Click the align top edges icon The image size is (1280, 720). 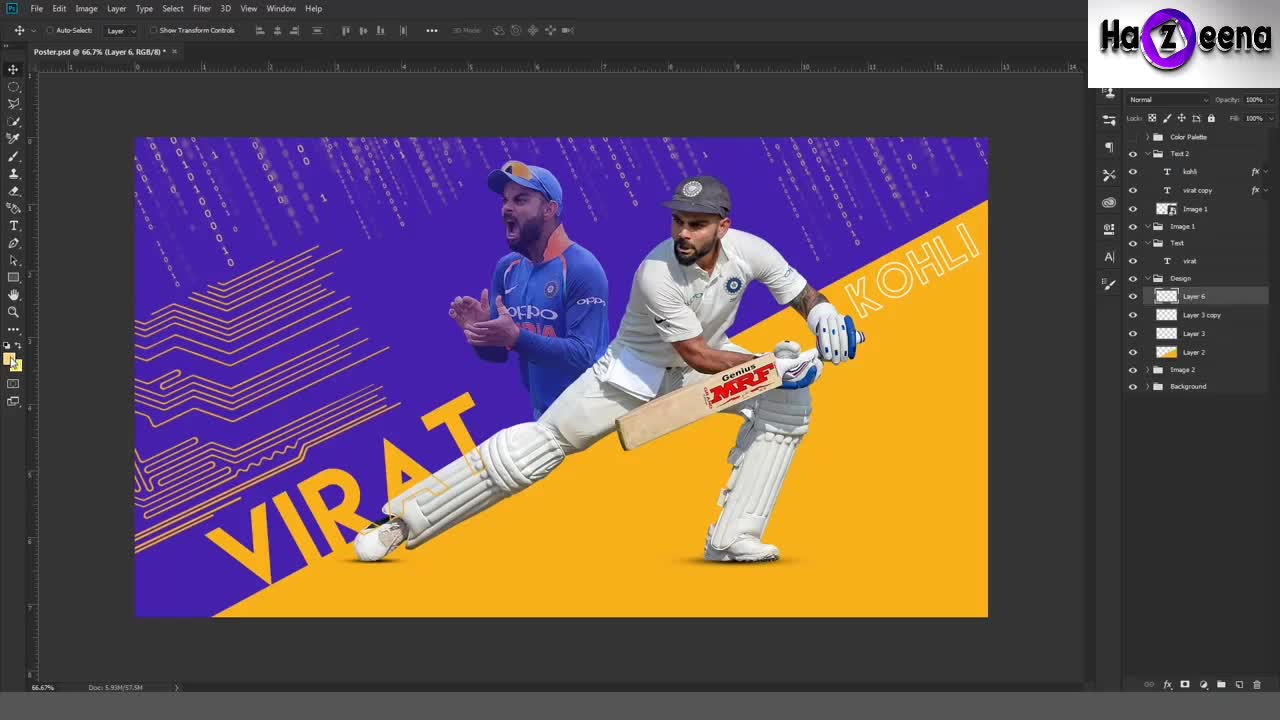[346, 30]
